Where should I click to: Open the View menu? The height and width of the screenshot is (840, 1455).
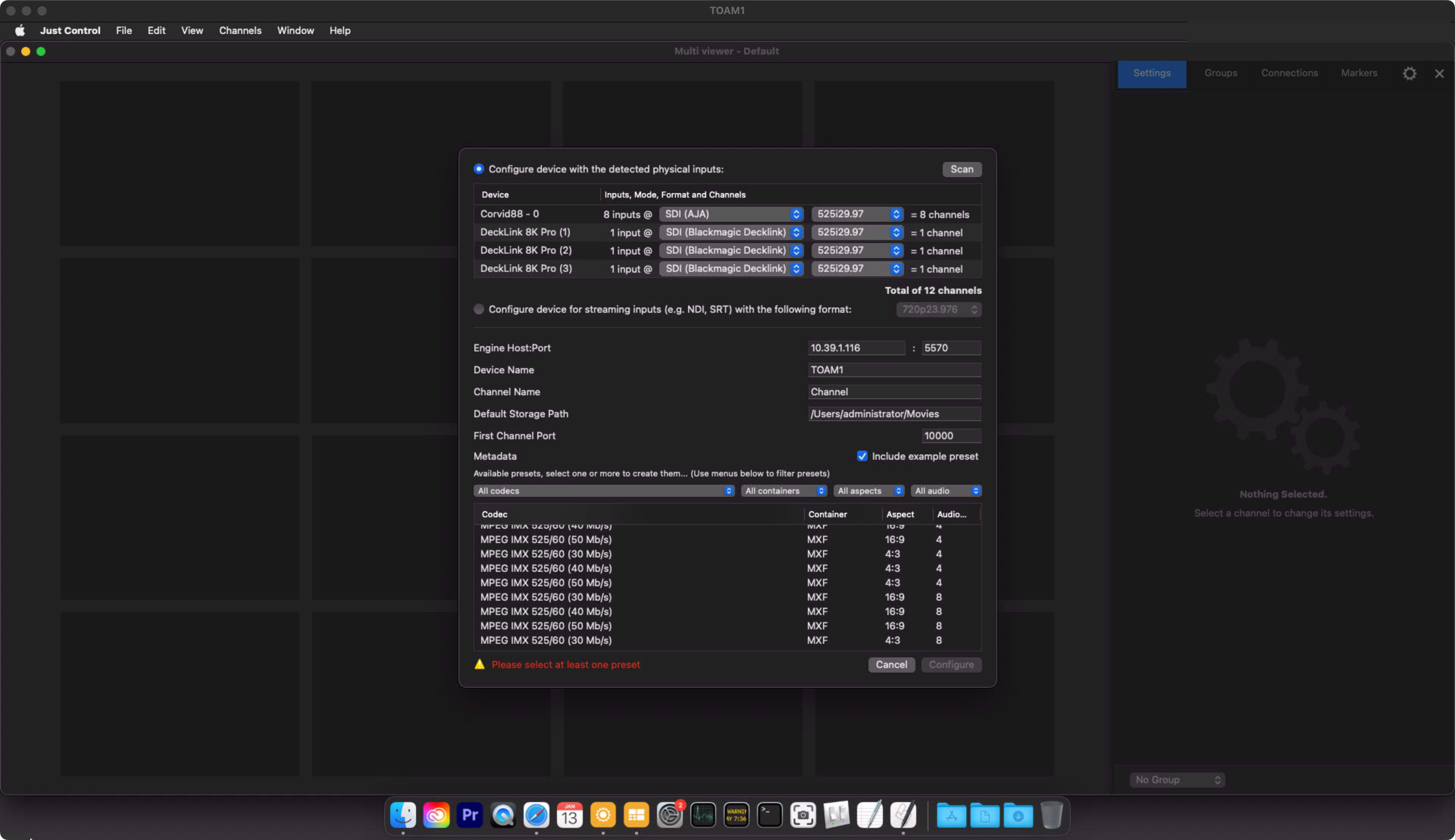pos(192,31)
